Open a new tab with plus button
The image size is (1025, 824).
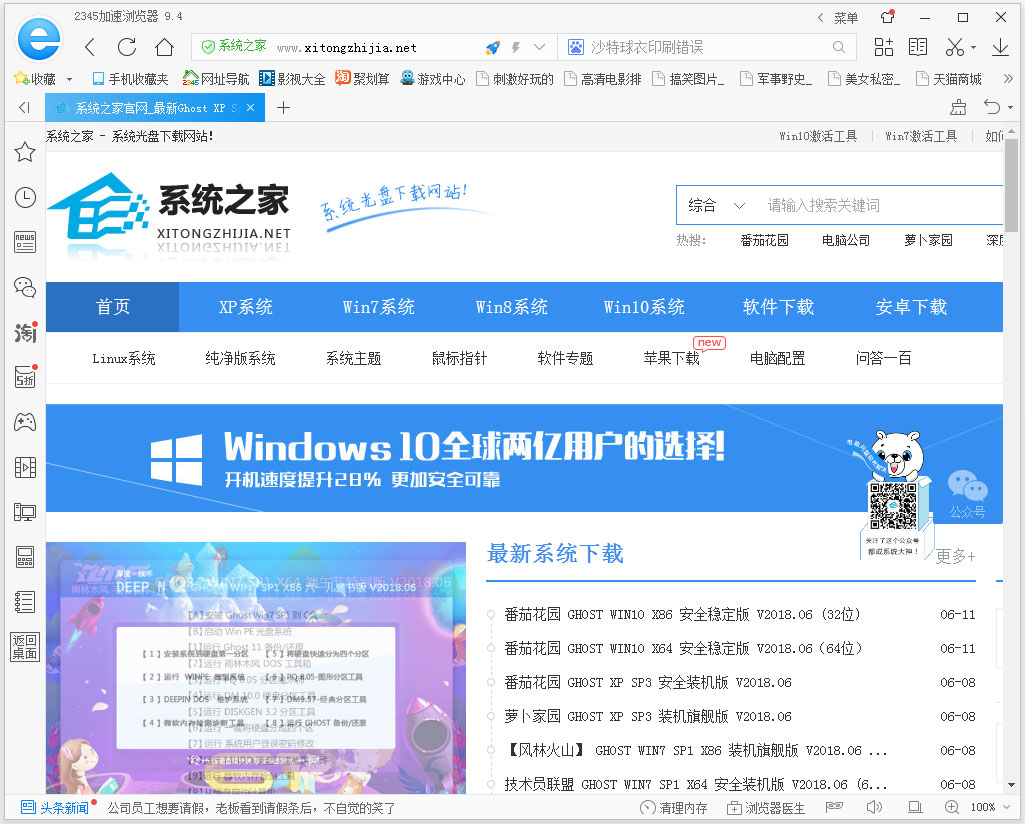click(x=283, y=108)
